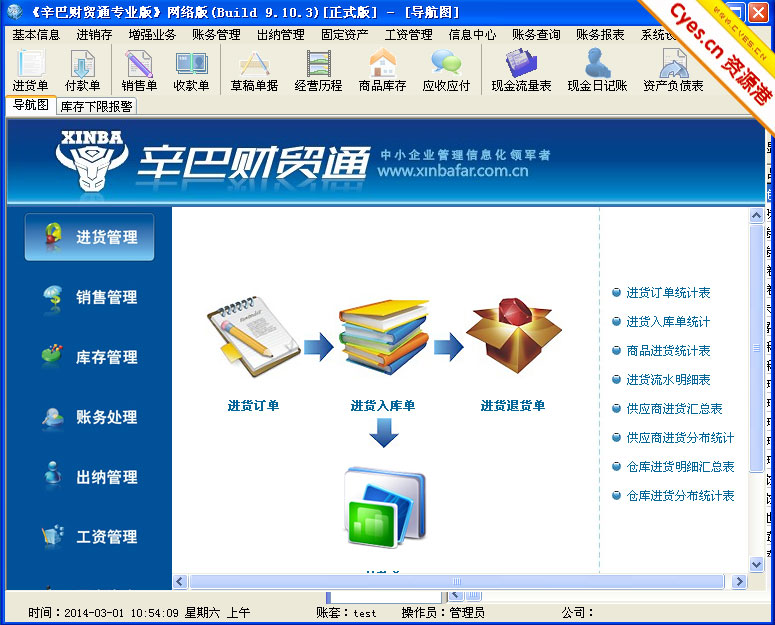The height and width of the screenshot is (625, 775).
Task: Click the 时间 status bar entry
Action: pyautogui.click(x=139, y=613)
